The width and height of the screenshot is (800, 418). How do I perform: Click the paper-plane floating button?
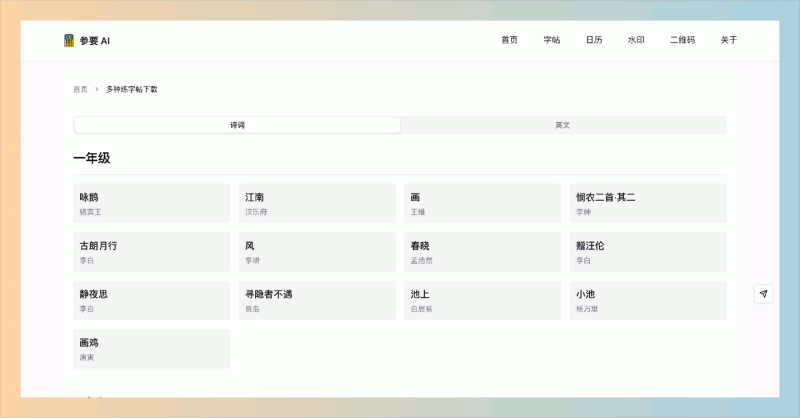[x=763, y=294]
